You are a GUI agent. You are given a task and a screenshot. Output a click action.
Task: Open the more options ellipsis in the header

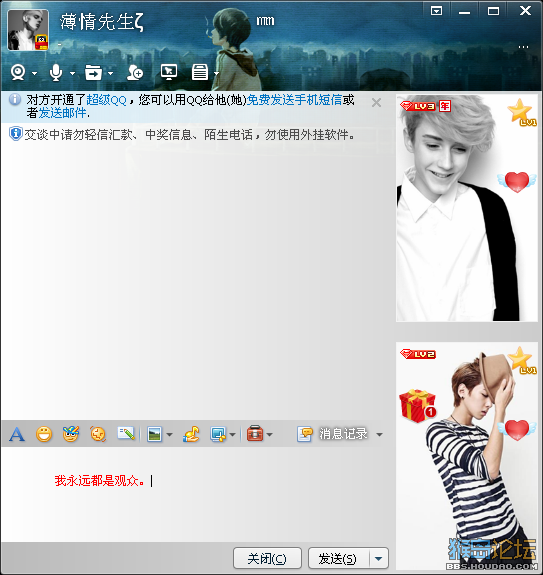[523, 47]
